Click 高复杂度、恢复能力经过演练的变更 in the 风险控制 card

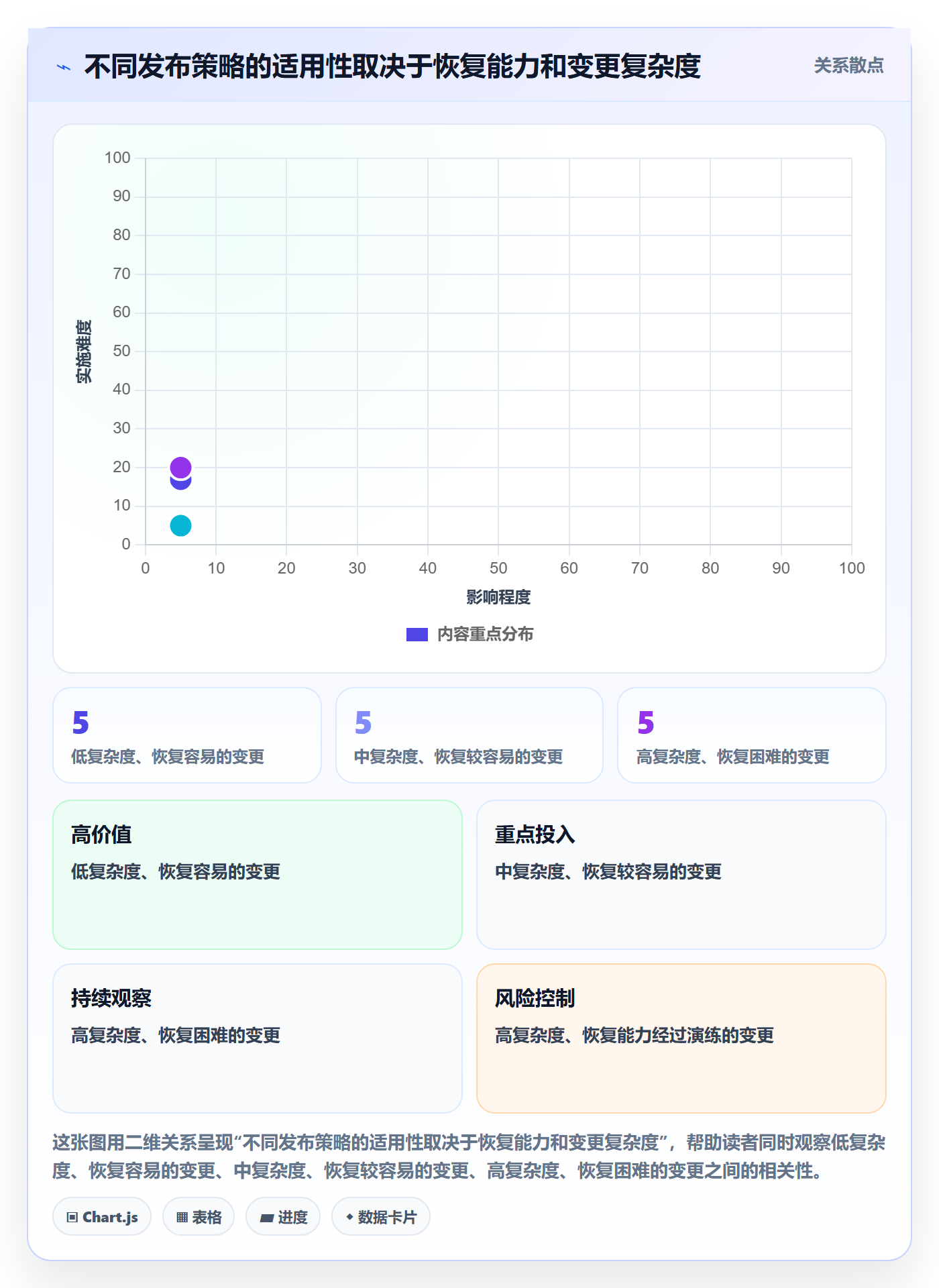point(634,1035)
